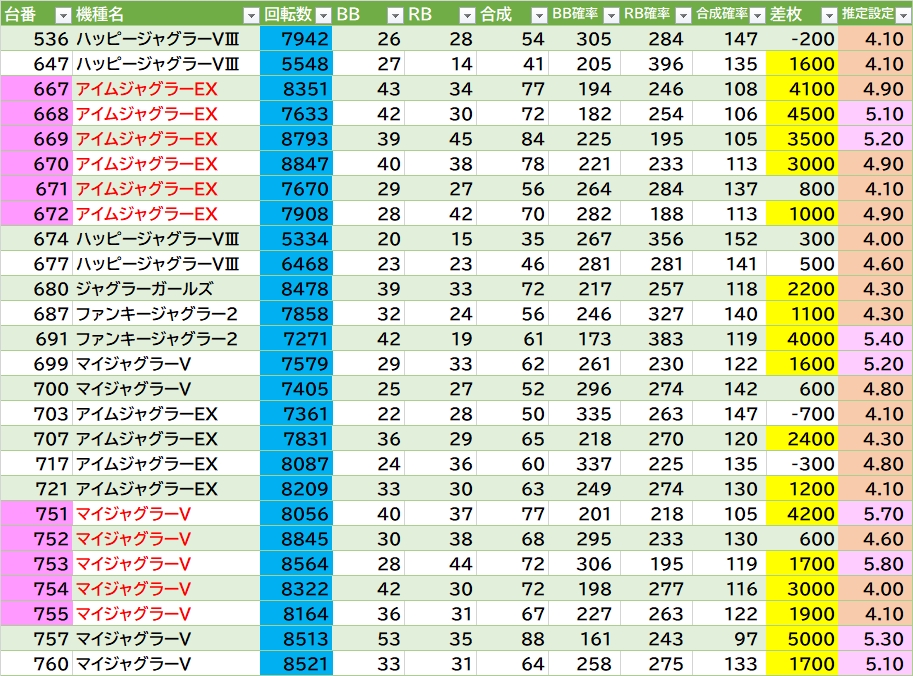Select the 回転数 cell showing 5334
The width and height of the screenshot is (913, 676).
pos(296,239)
